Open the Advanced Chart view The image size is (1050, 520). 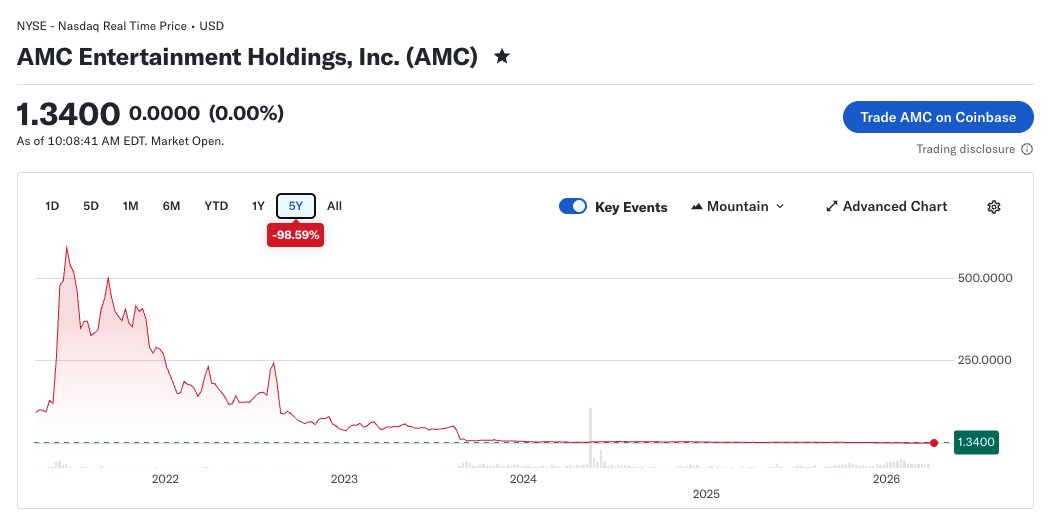tap(894, 207)
